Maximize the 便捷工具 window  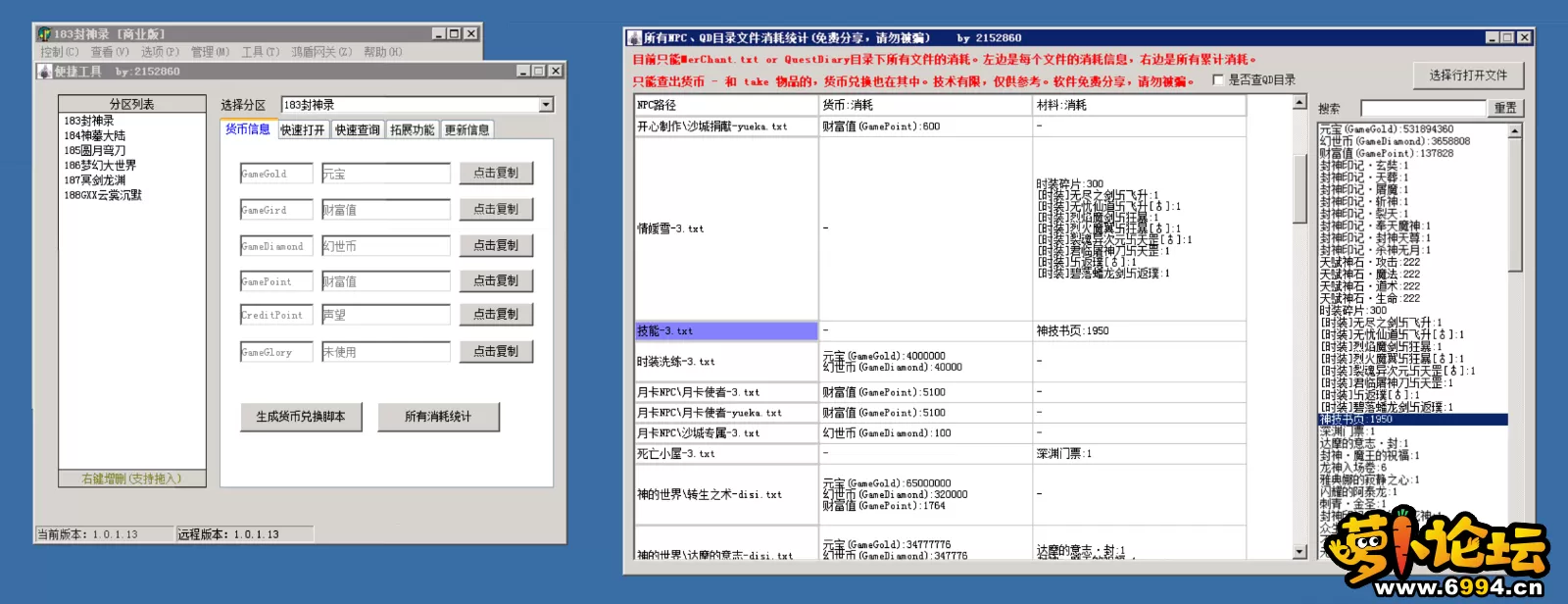point(538,72)
